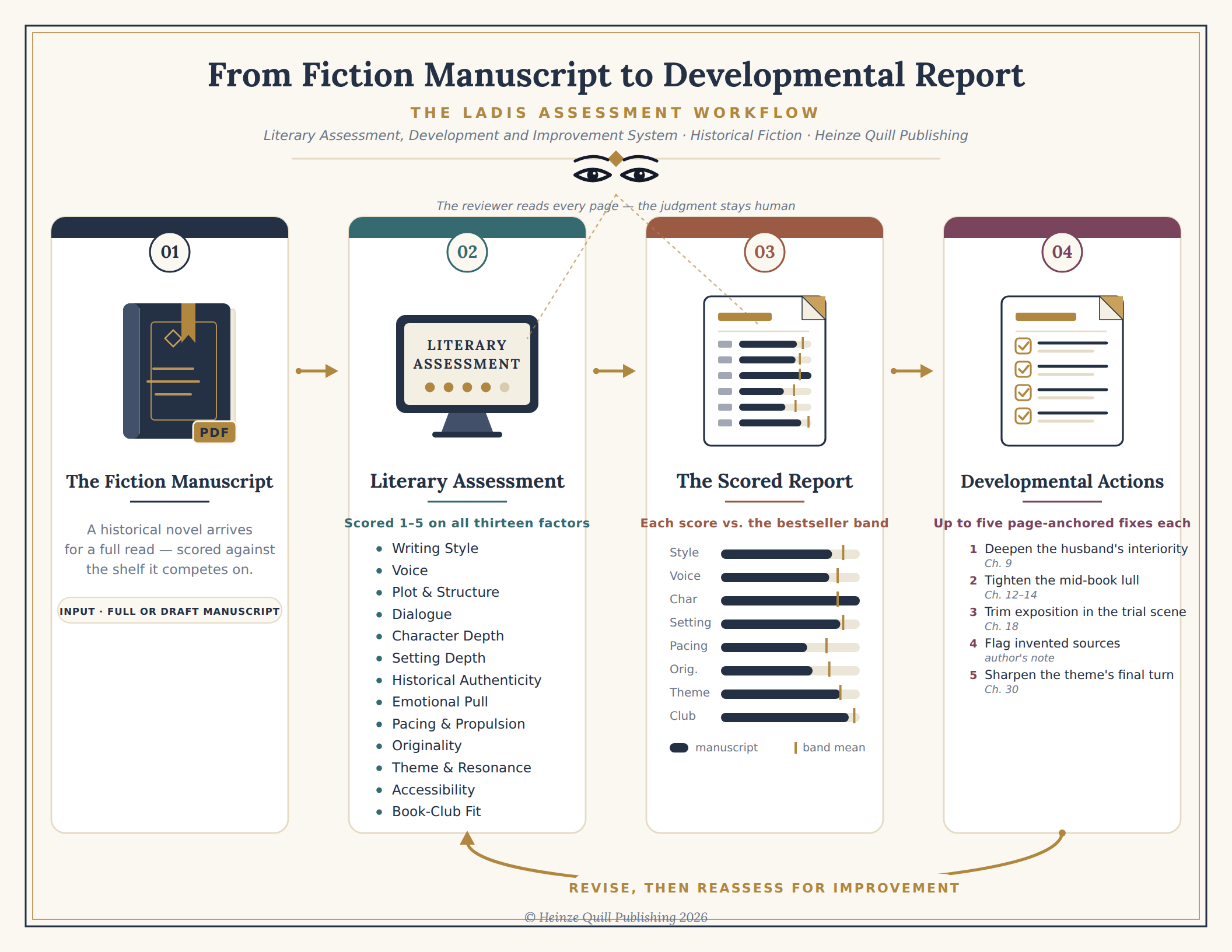
Task: Select the Book-Club Fit factor
Action: pos(436,811)
